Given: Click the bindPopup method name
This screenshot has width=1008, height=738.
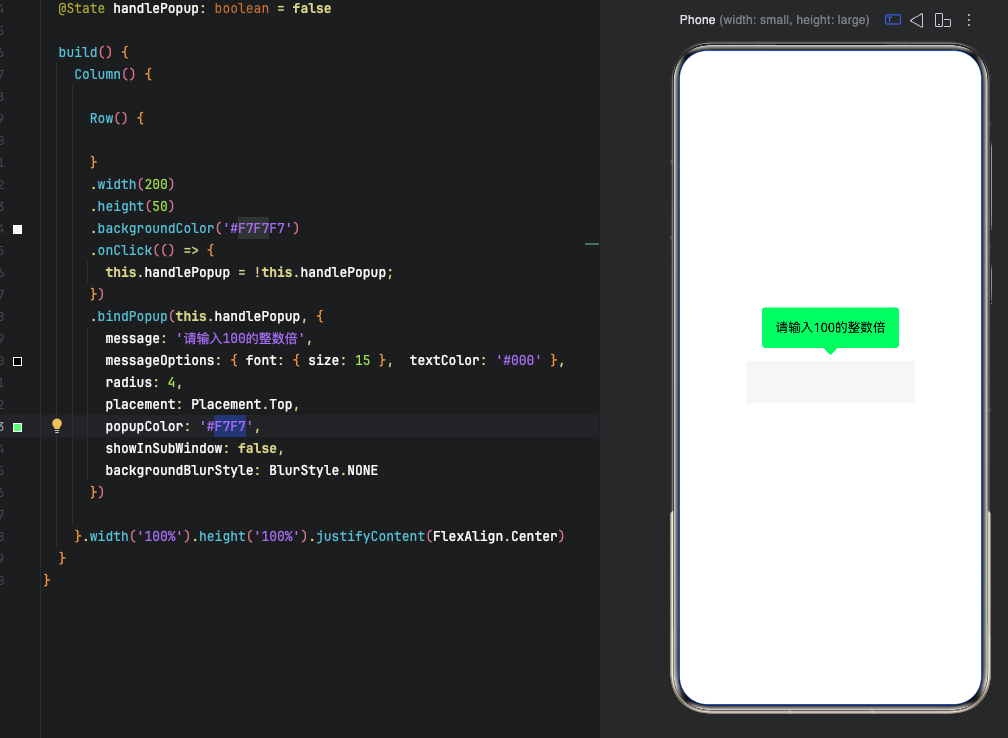Looking at the screenshot, I should pos(132,316).
